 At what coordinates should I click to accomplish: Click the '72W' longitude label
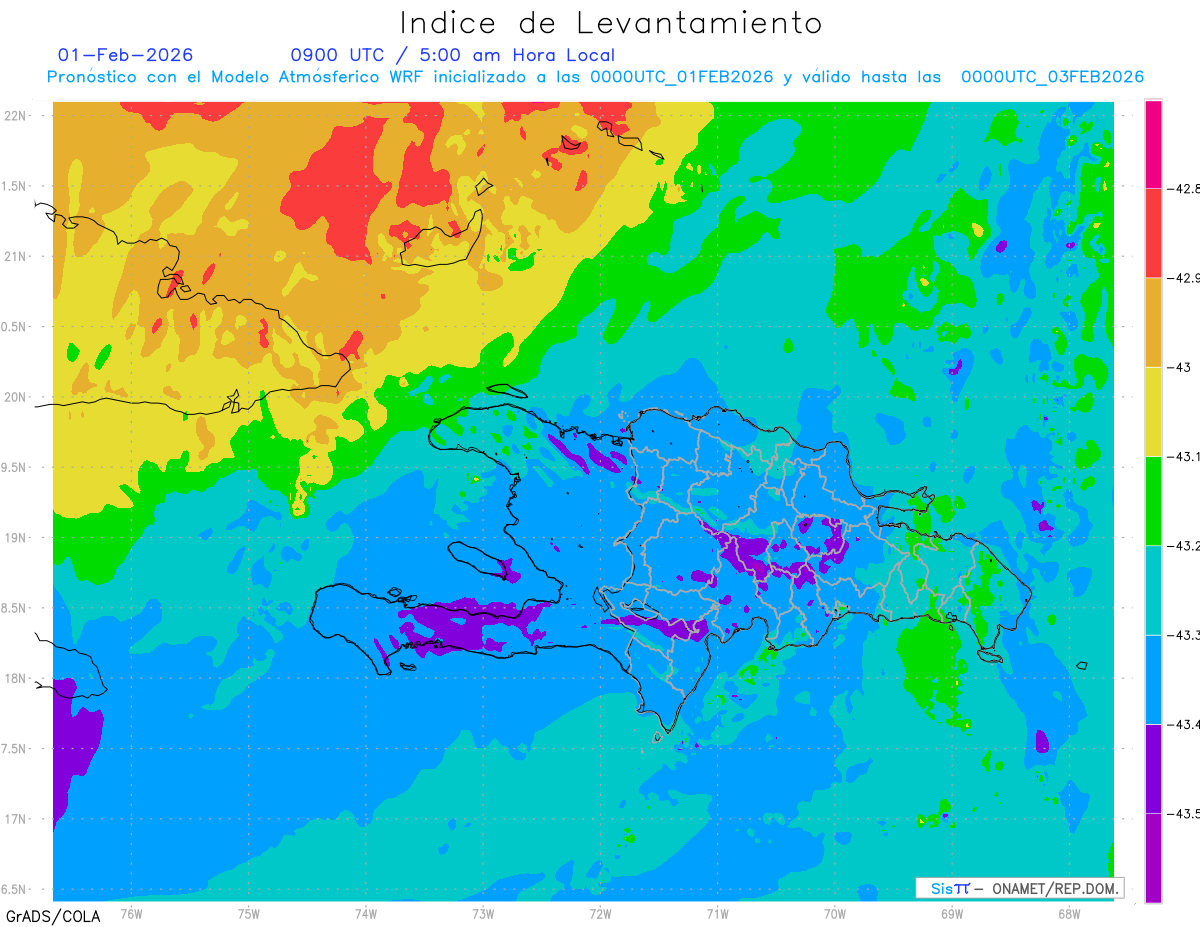point(600,913)
